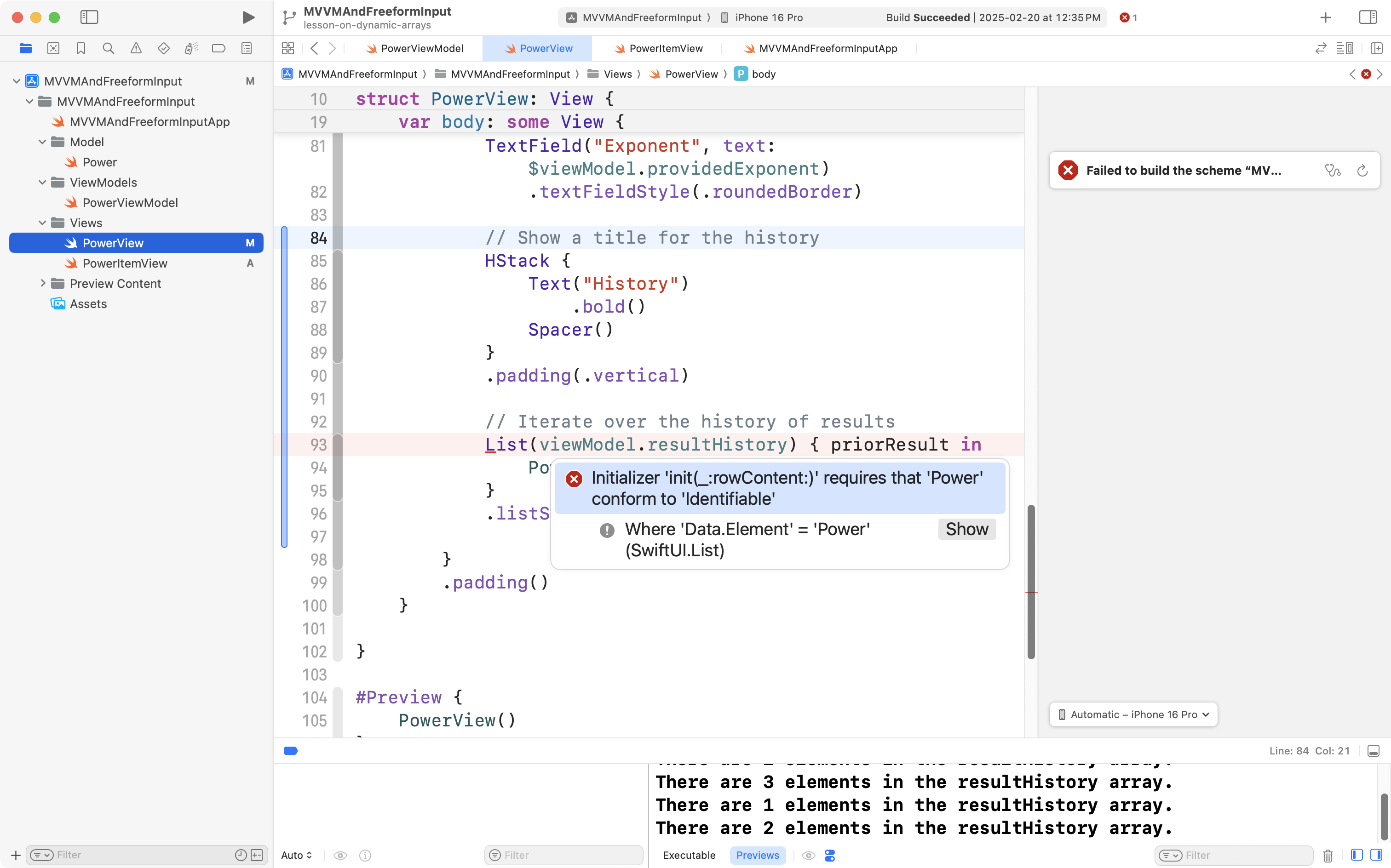This screenshot has height=868, width=1391.
Task: Open the Find navigator magnifier icon
Action: tap(108, 48)
